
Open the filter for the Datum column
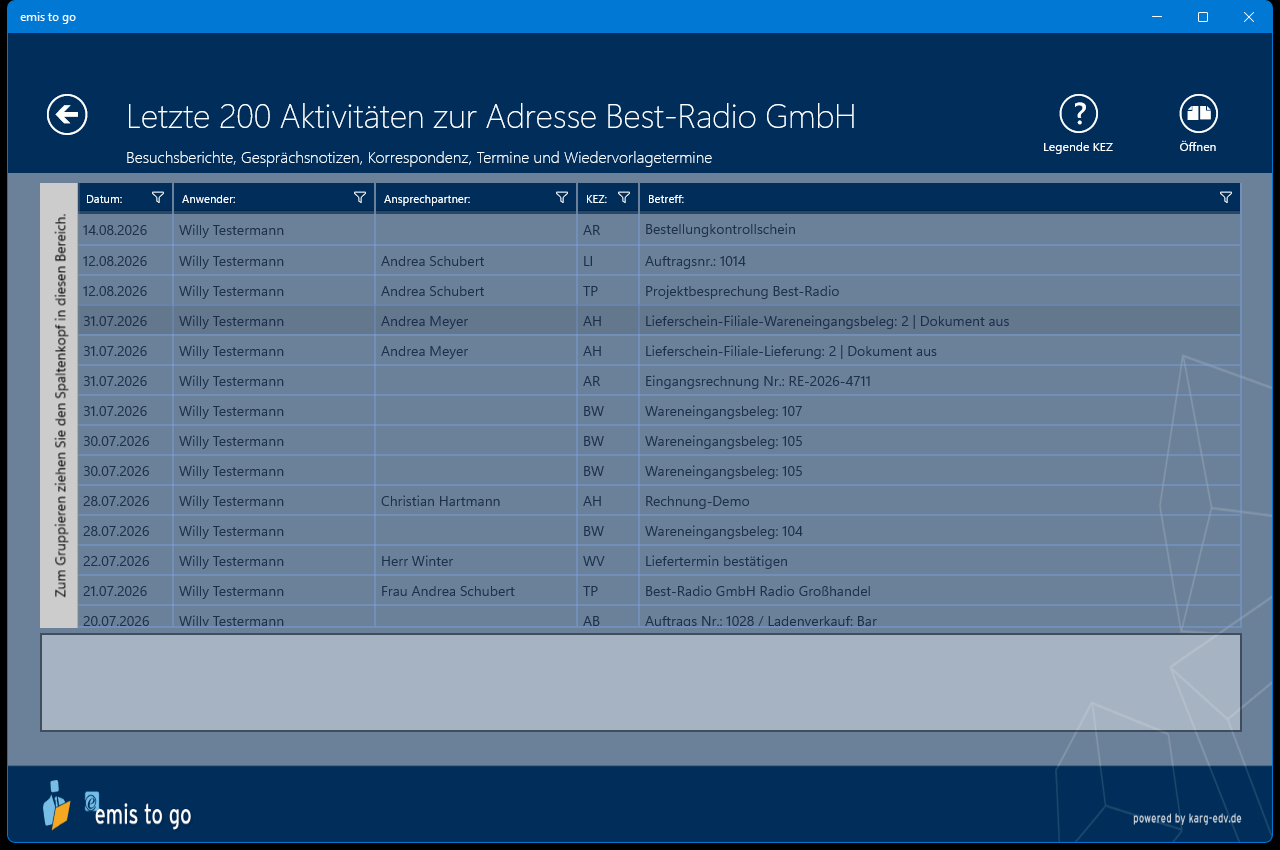tap(158, 198)
